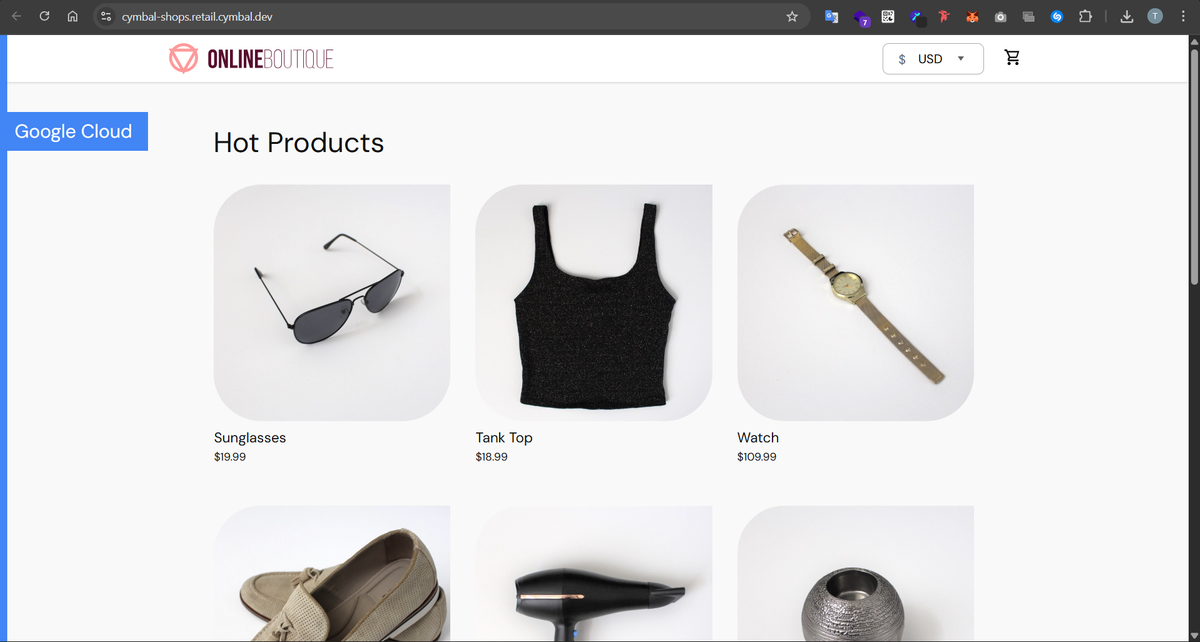Viewport: 1200px width, 642px height.
Task: Open the Watch product image
Action: tap(856, 302)
